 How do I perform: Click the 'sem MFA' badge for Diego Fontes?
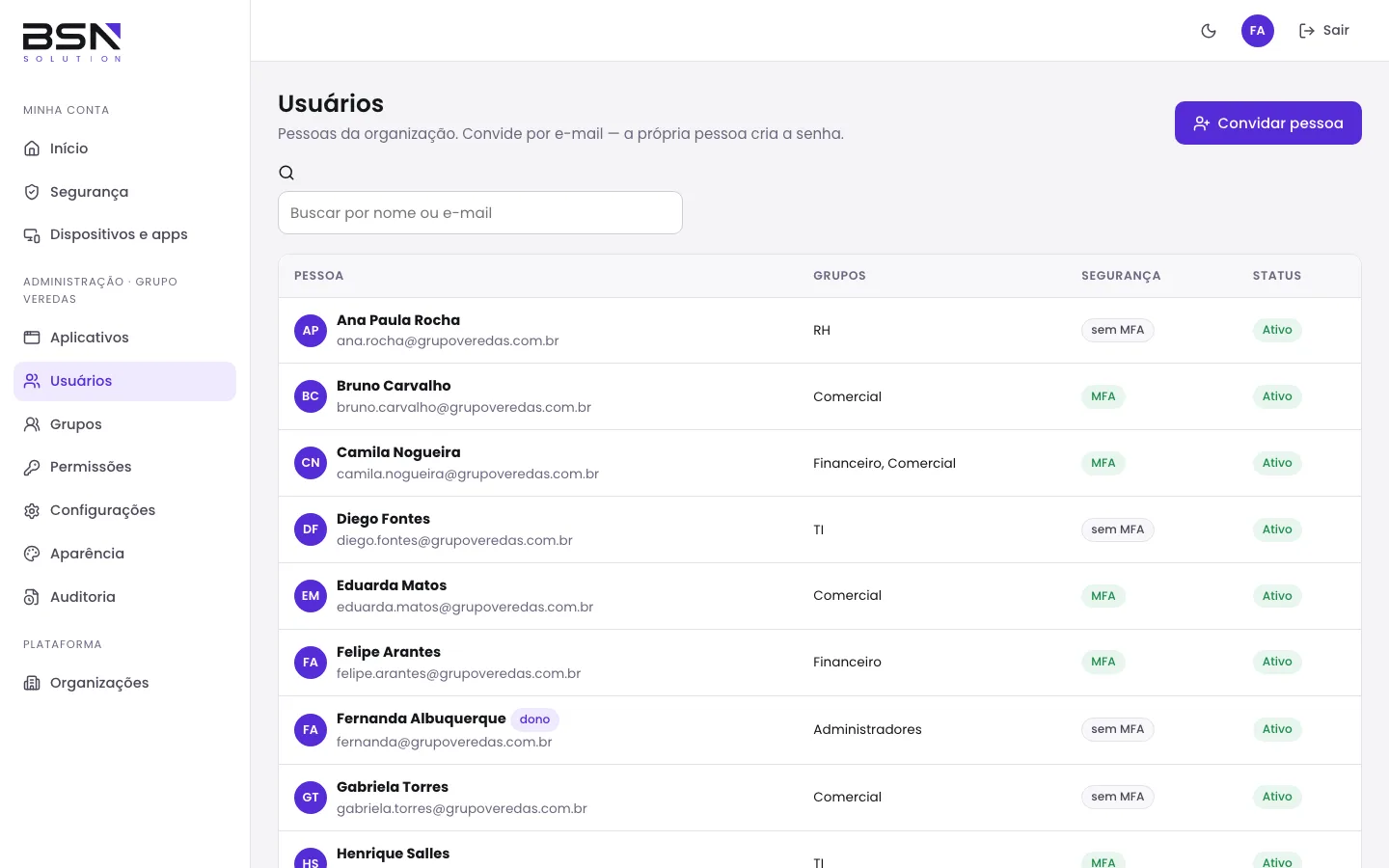coord(1118,529)
